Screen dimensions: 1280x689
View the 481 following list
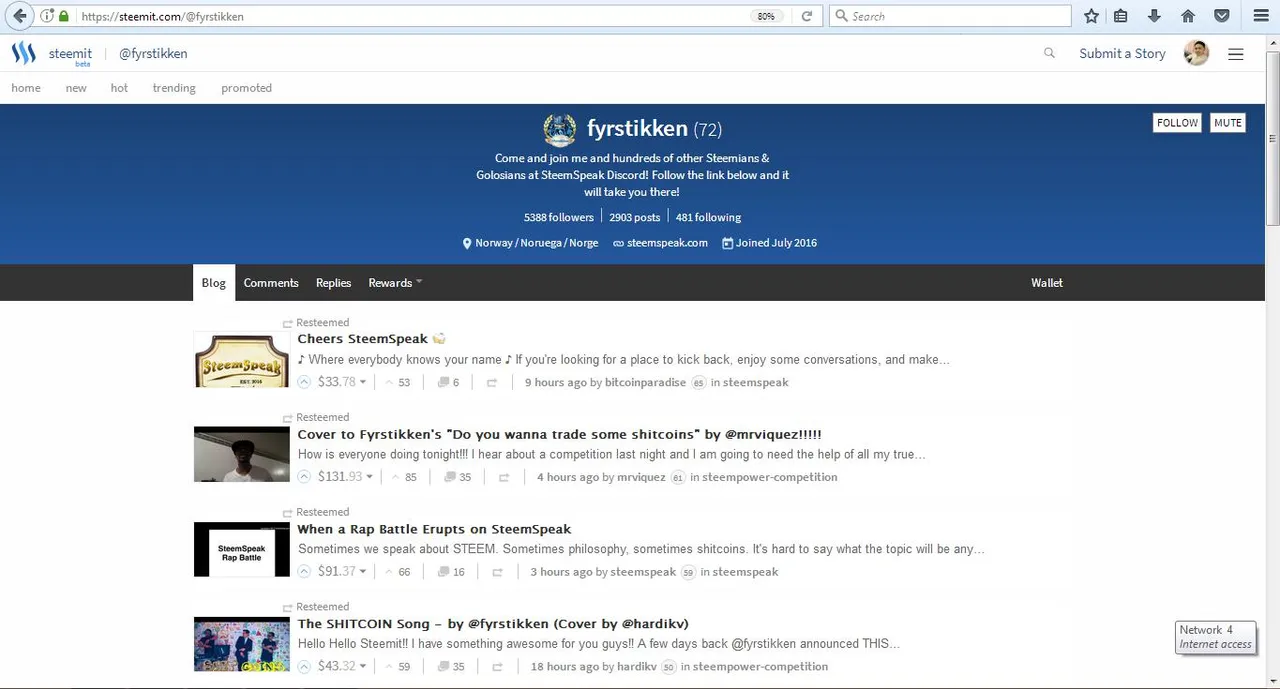pyautogui.click(x=708, y=217)
